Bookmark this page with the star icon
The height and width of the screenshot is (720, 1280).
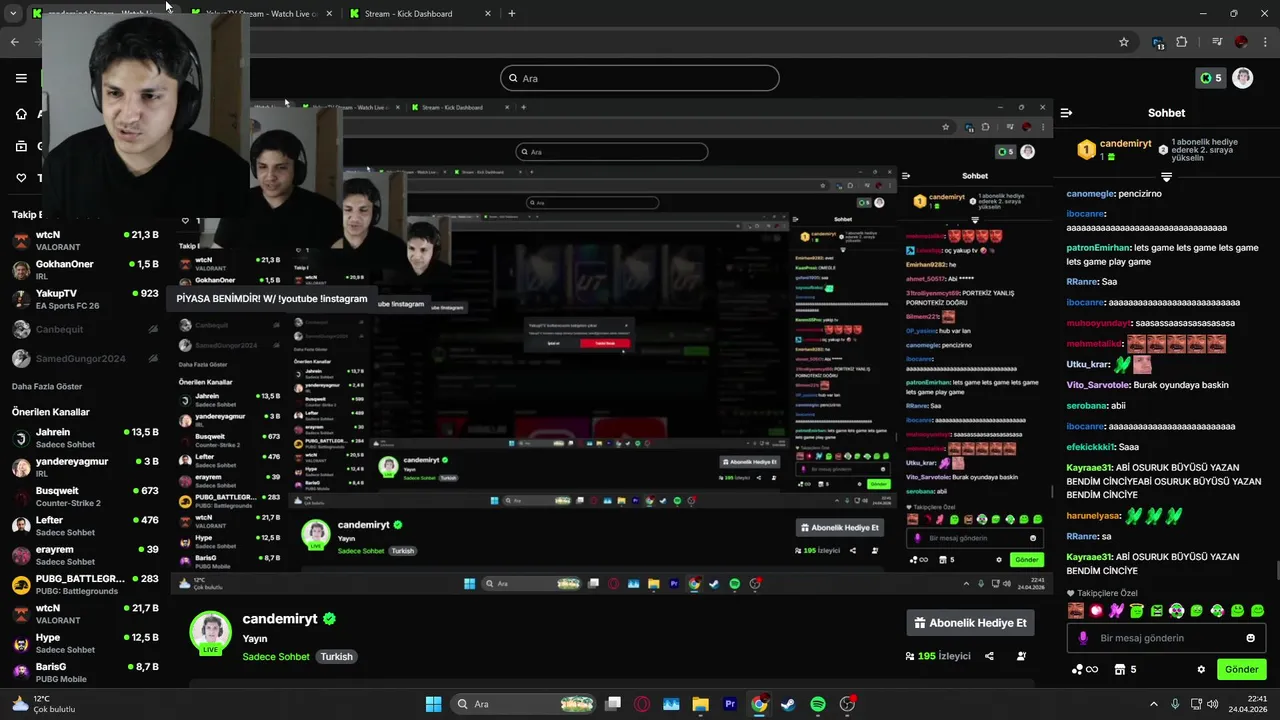(1124, 42)
